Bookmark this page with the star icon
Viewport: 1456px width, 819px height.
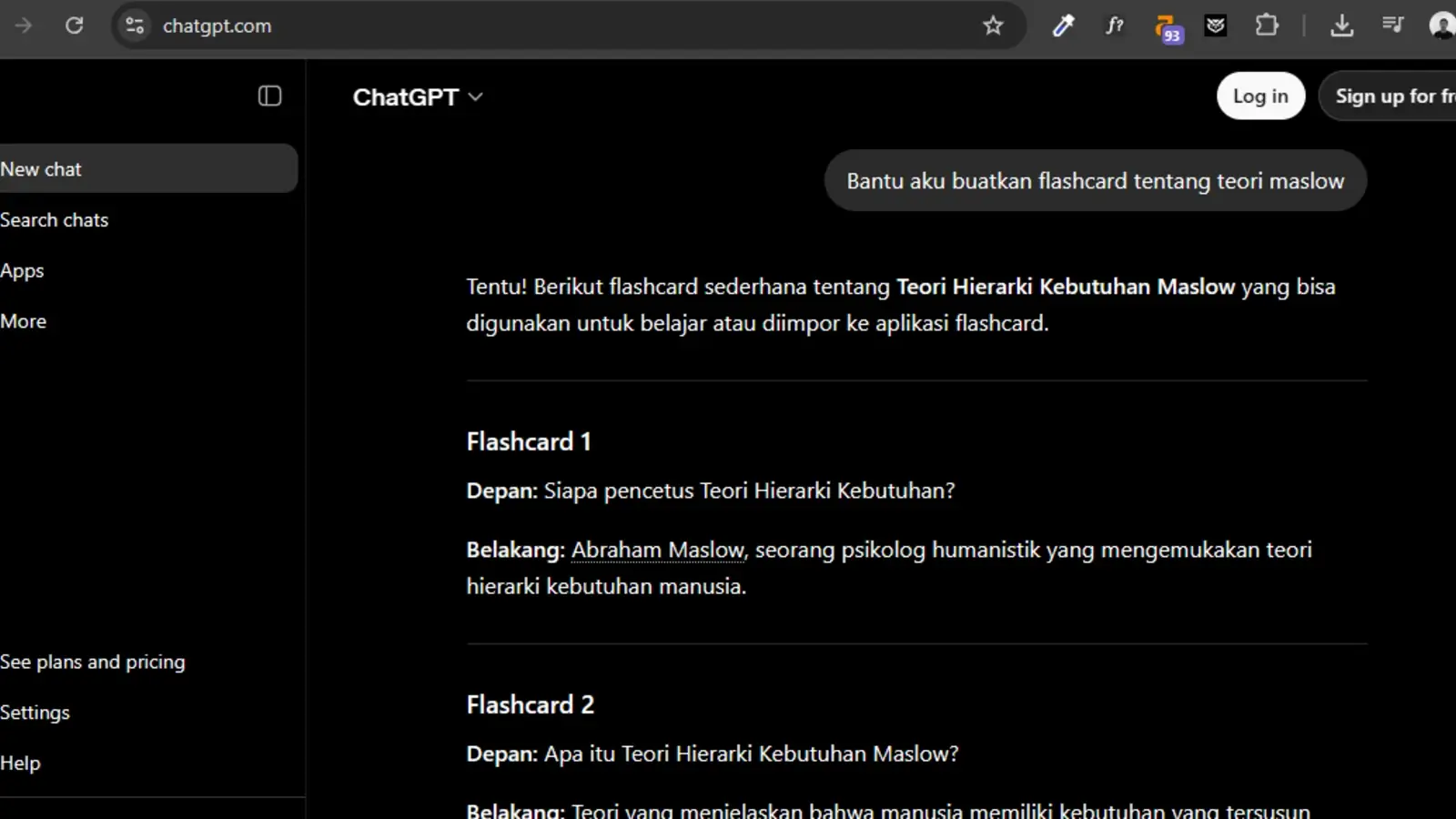[993, 25]
